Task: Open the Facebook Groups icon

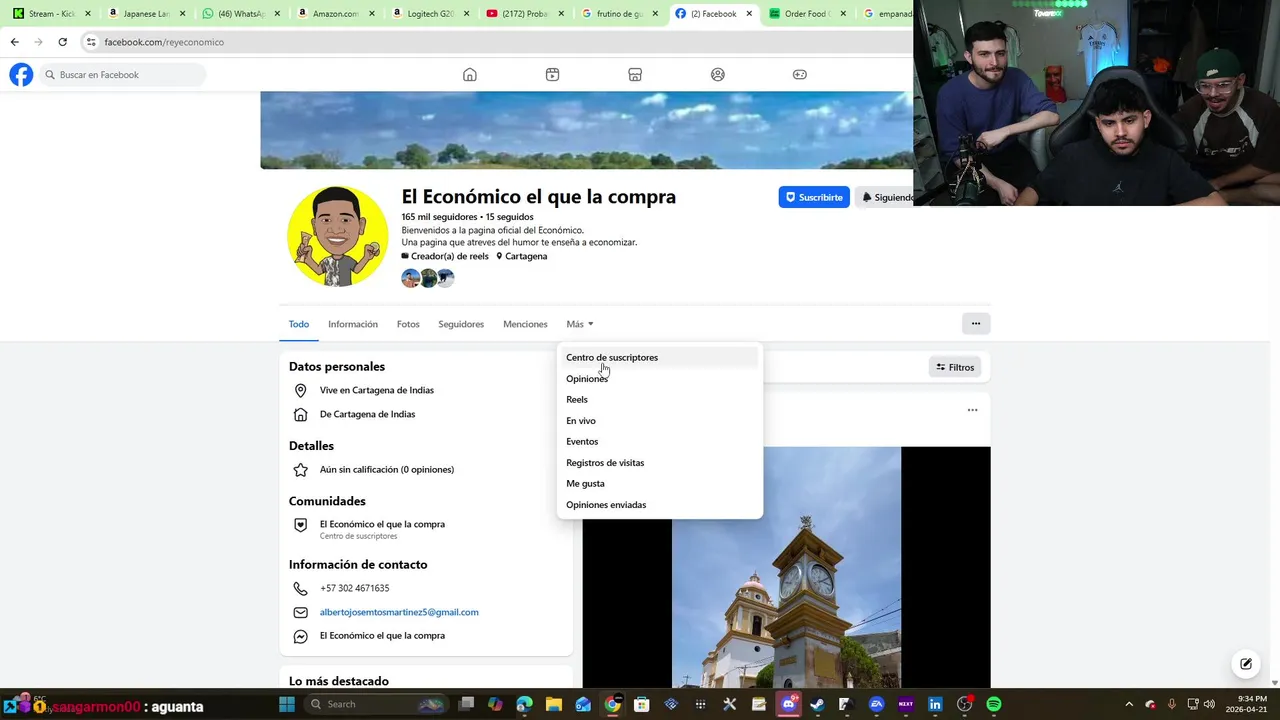Action: coord(718,75)
